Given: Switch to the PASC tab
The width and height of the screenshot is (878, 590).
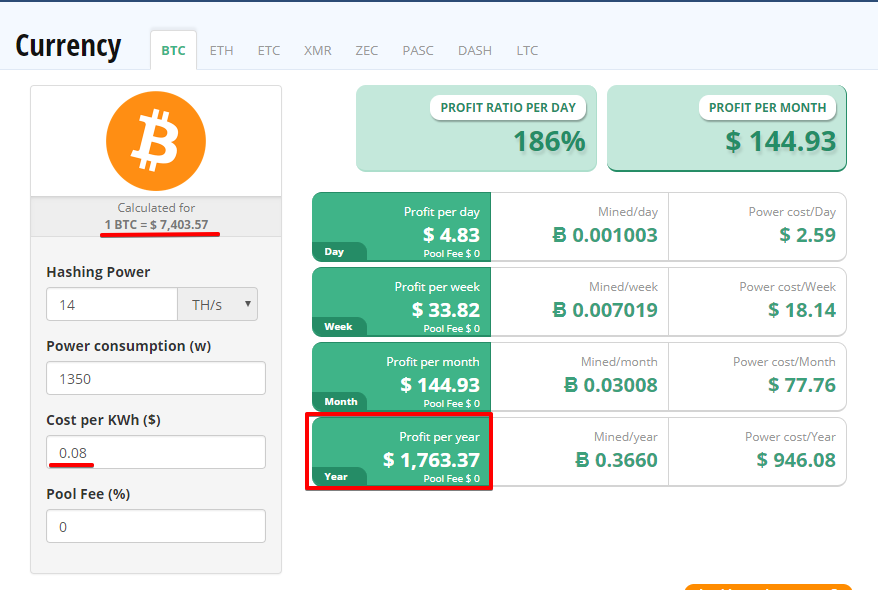Looking at the screenshot, I should [418, 50].
